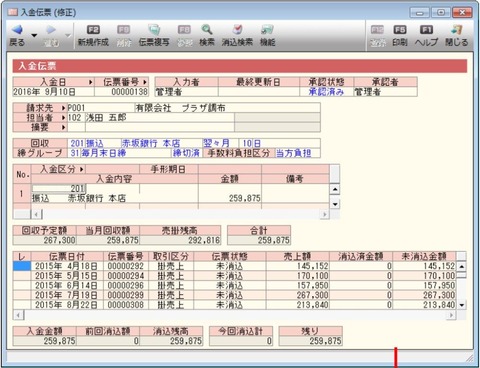
Task: Open the 請求先 lookup arrow
Action: [x=63, y=108]
